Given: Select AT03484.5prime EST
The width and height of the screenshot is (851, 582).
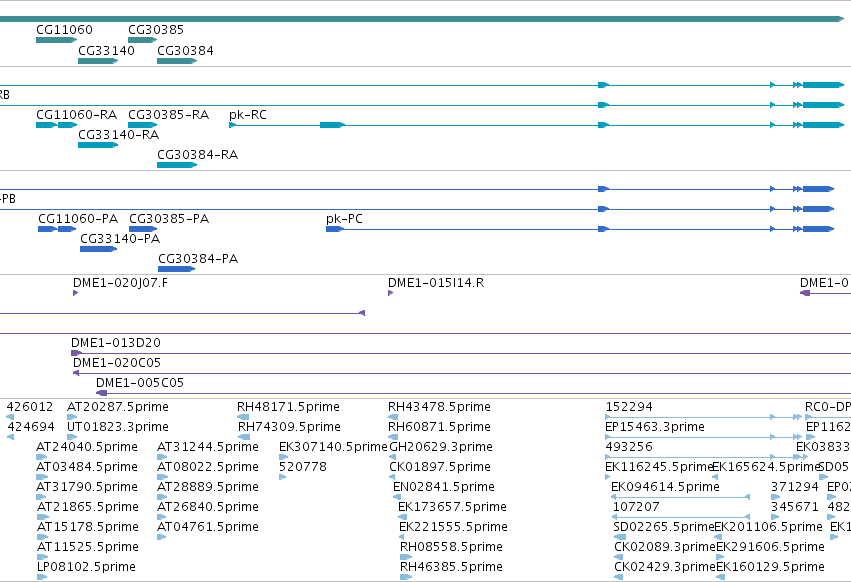Looking at the screenshot, I should pos(42,477).
